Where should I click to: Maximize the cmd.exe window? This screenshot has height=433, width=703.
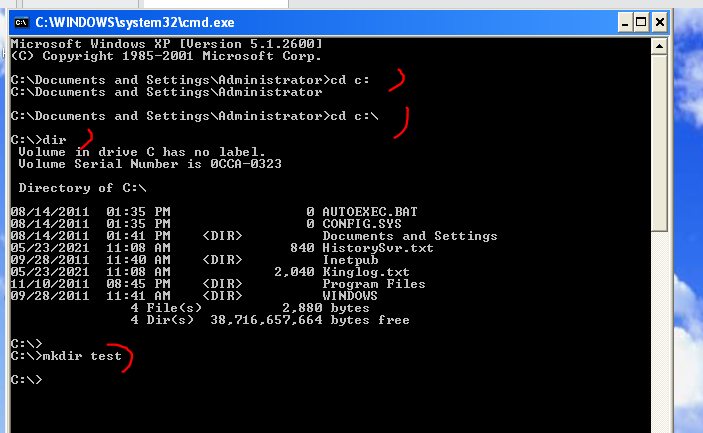pyautogui.click(x=640, y=21)
